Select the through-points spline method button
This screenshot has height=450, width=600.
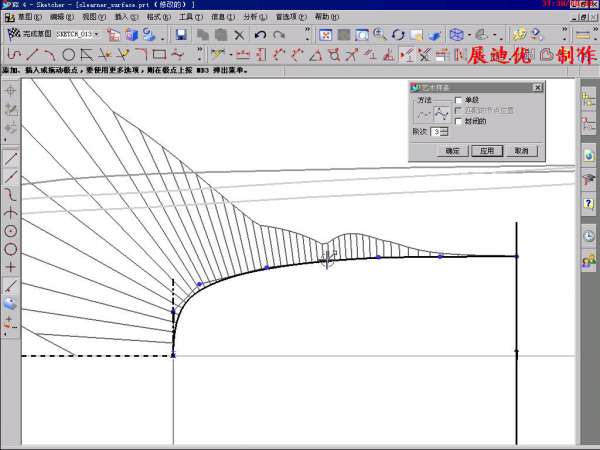421,114
